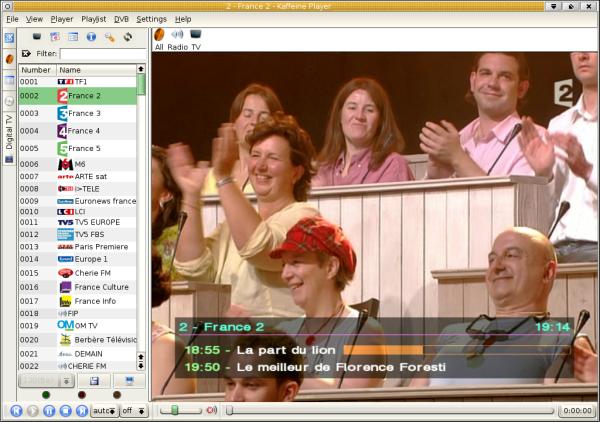Image resolution: width=600 pixels, height=422 pixels.
Task: Select channel 0017 France Info
Action: pyautogui.click(x=78, y=301)
